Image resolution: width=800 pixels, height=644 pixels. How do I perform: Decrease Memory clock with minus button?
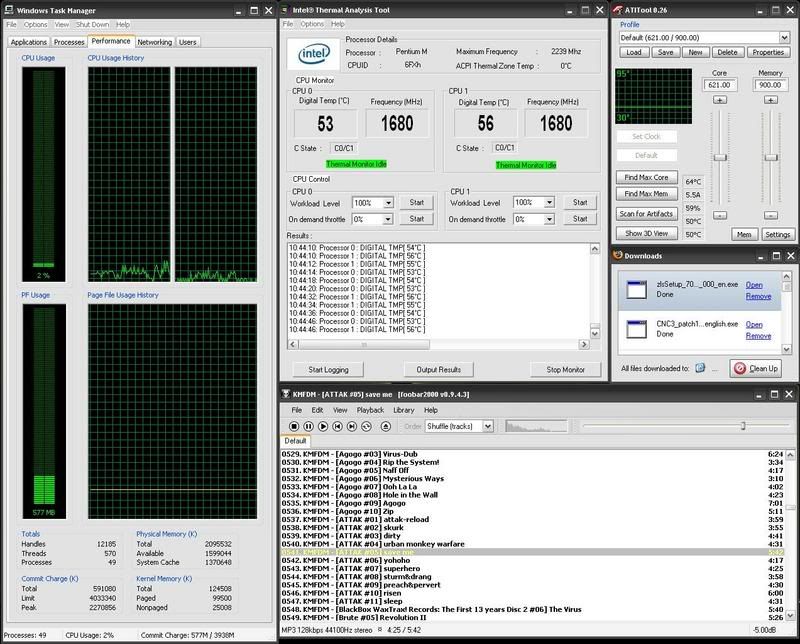coord(770,215)
